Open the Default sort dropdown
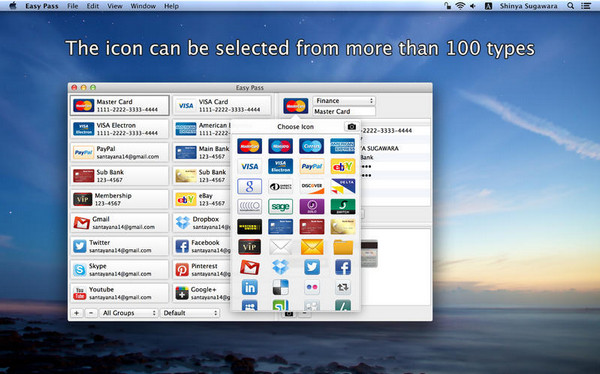 point(190,313)
